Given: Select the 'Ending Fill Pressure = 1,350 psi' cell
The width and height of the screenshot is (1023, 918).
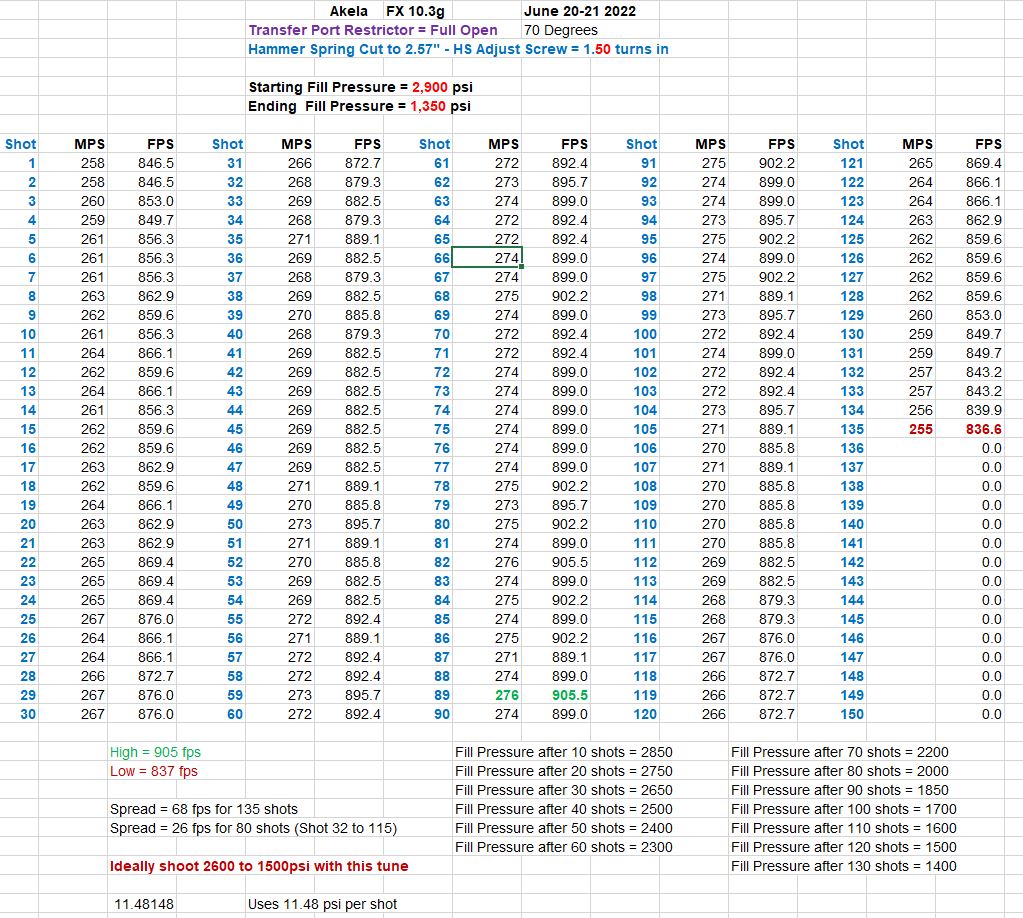Looking at the screenshot, I should click(359, 106).
